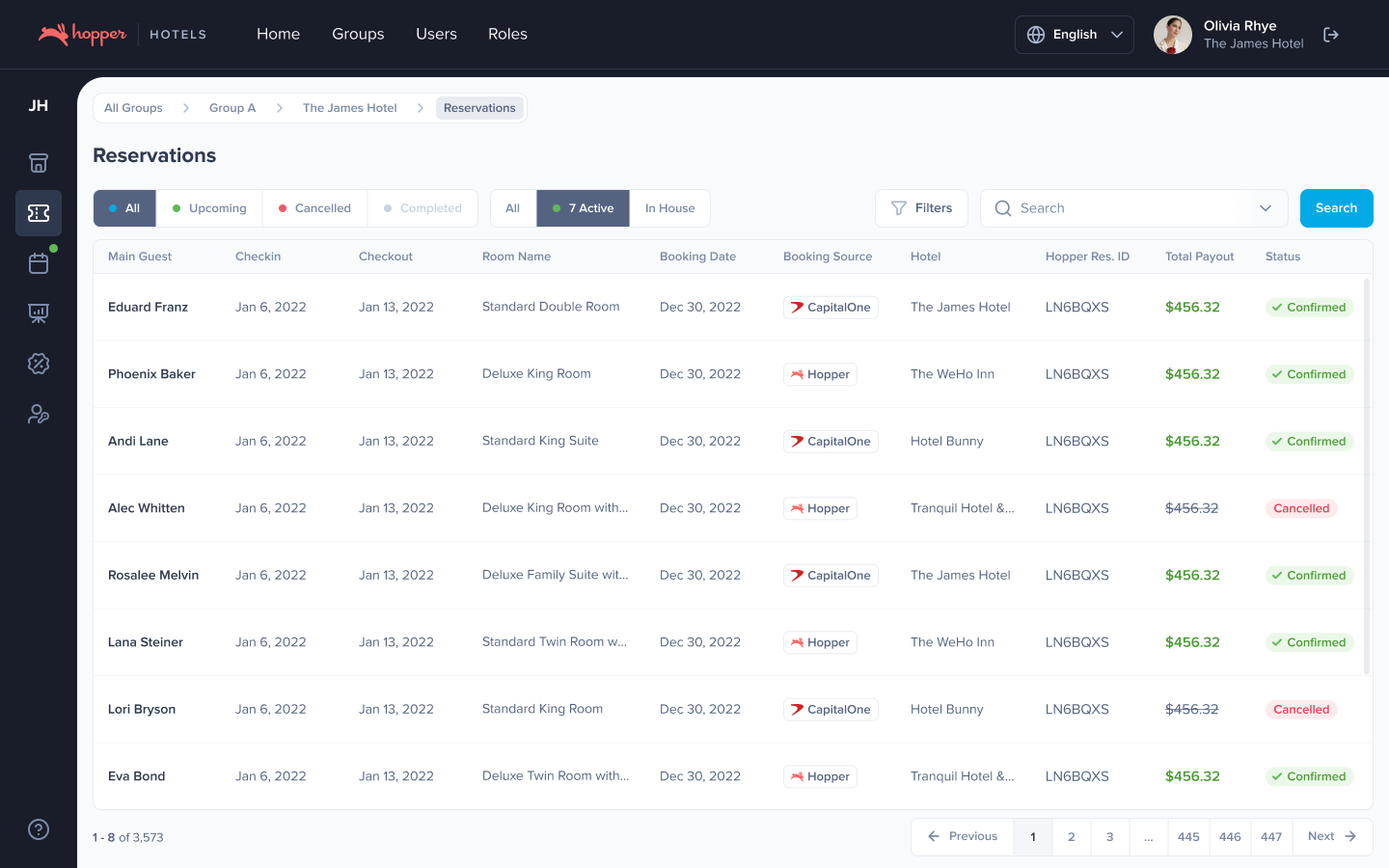Click the Next pagination button
The height and width of the screenshot is (868, 1389).
tap(1332, 836)
